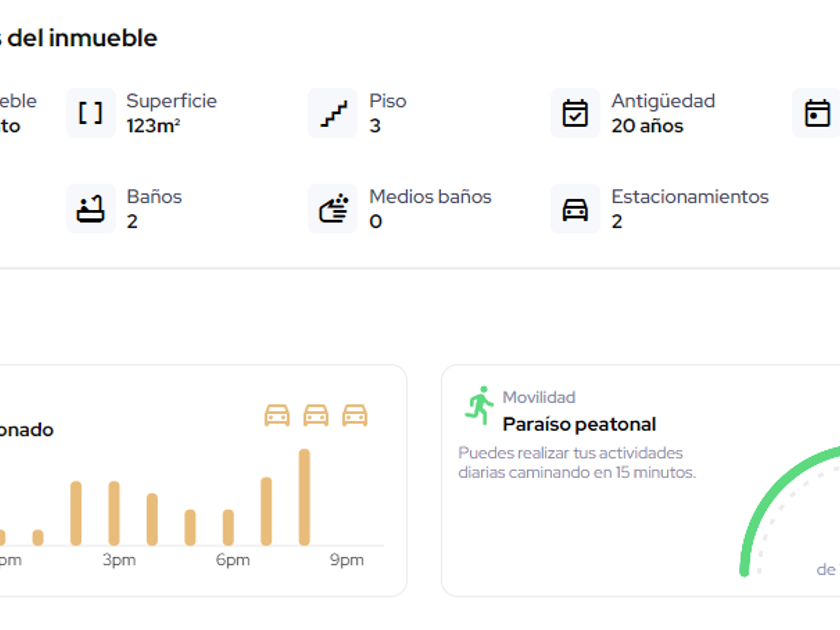The width and height of the screenshot is (840, 630).
Task: Select the Antigüedad calendar-check icon
Action: pos(575,113)
